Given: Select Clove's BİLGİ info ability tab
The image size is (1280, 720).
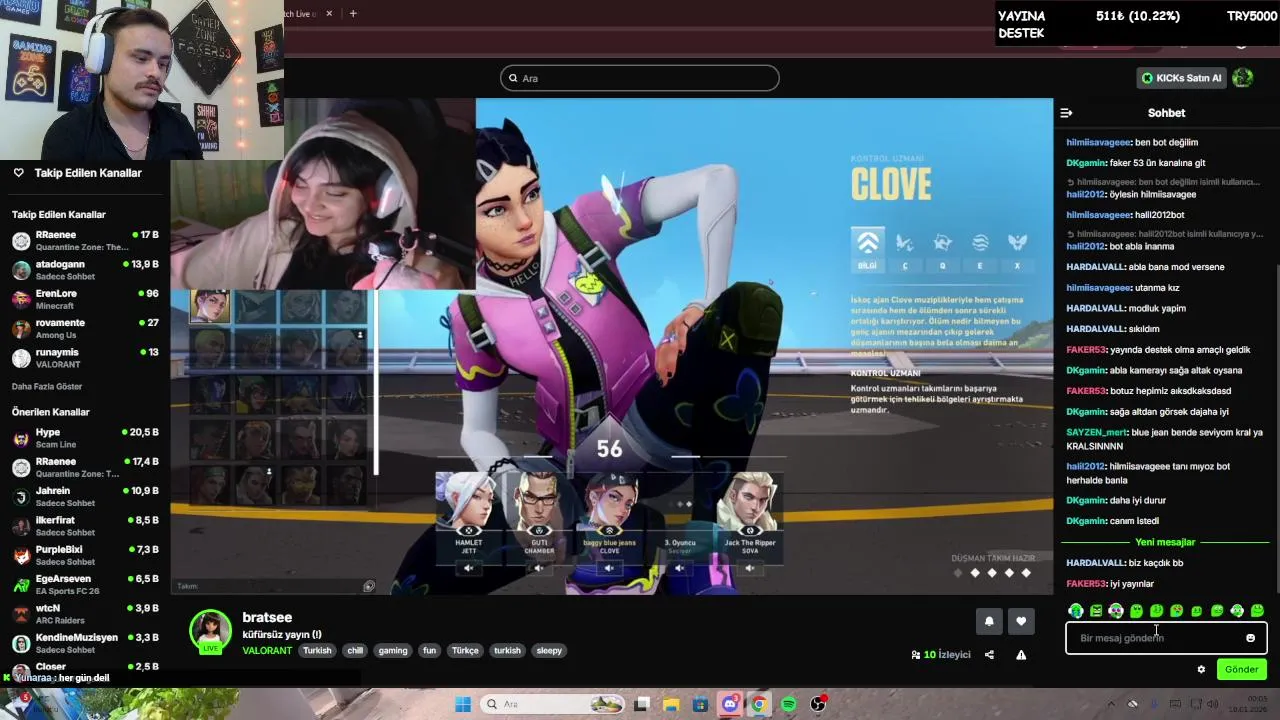Looking at the screenshot, I should click(x=867, y=248).
